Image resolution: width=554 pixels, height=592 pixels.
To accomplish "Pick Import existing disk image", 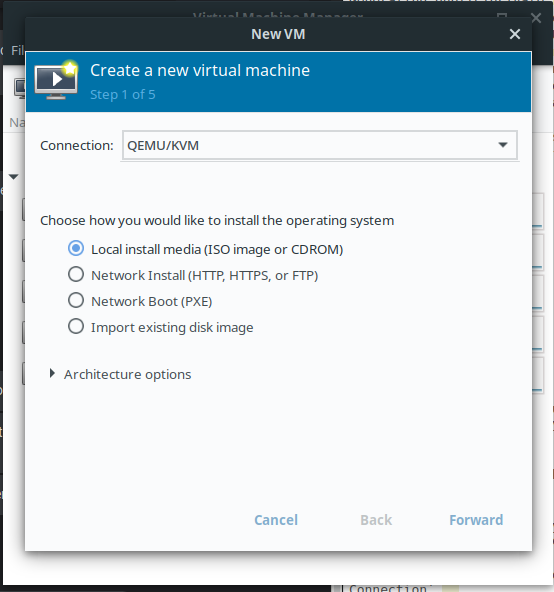I will pyautogui.click(x=160, y=327).
